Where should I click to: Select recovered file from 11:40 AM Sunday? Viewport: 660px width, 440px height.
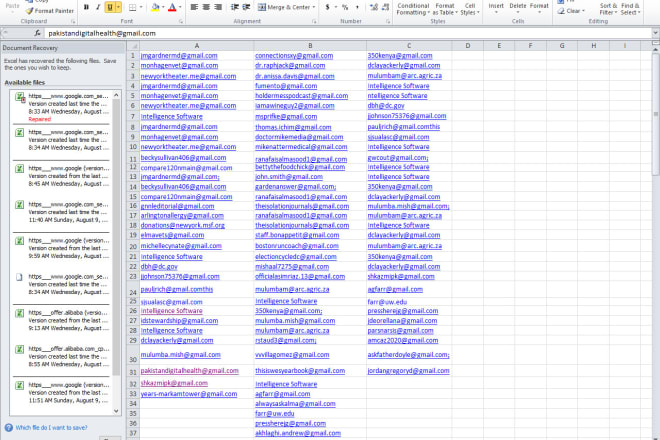[63, 212]
